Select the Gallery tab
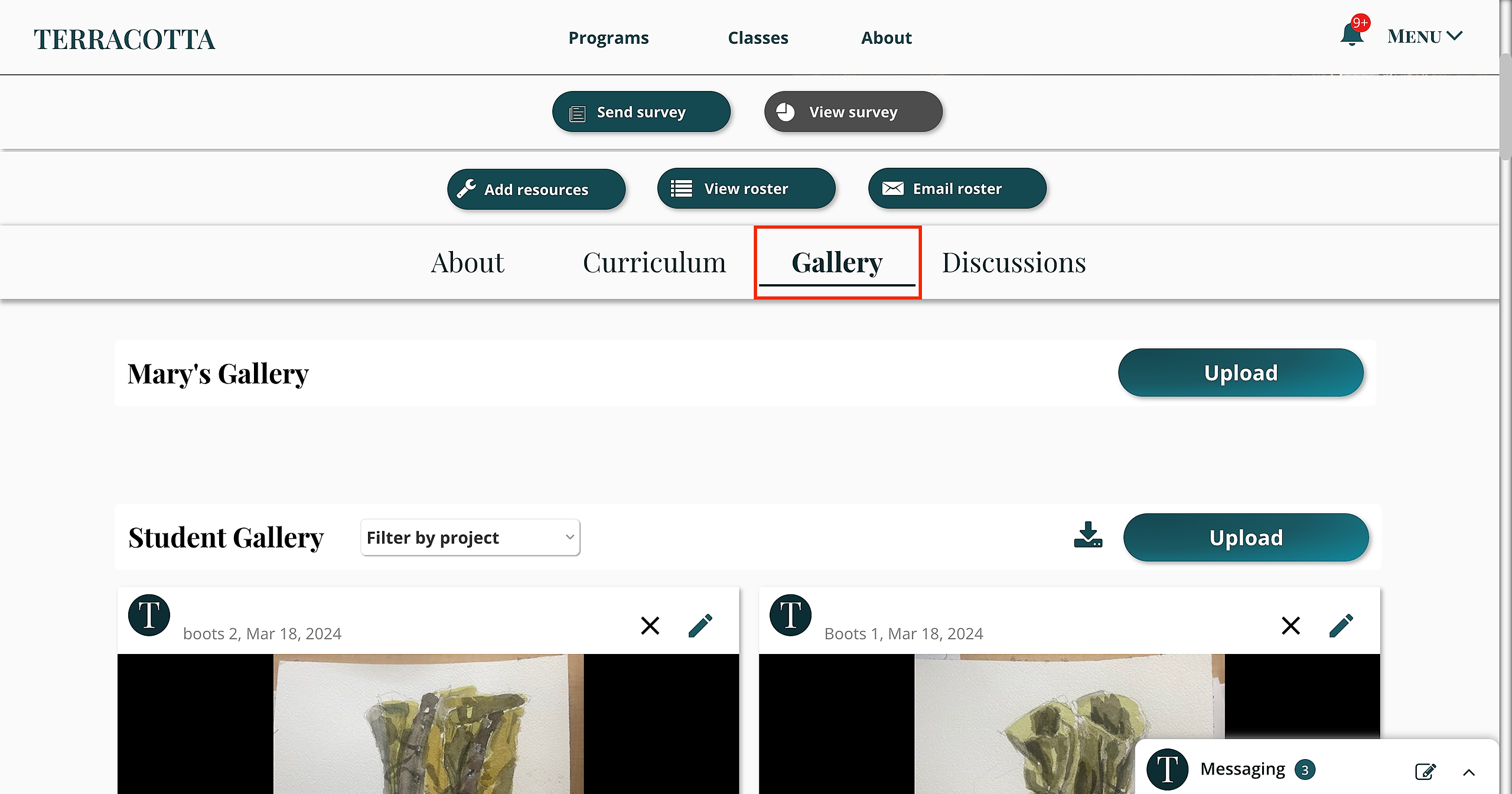 838,262
